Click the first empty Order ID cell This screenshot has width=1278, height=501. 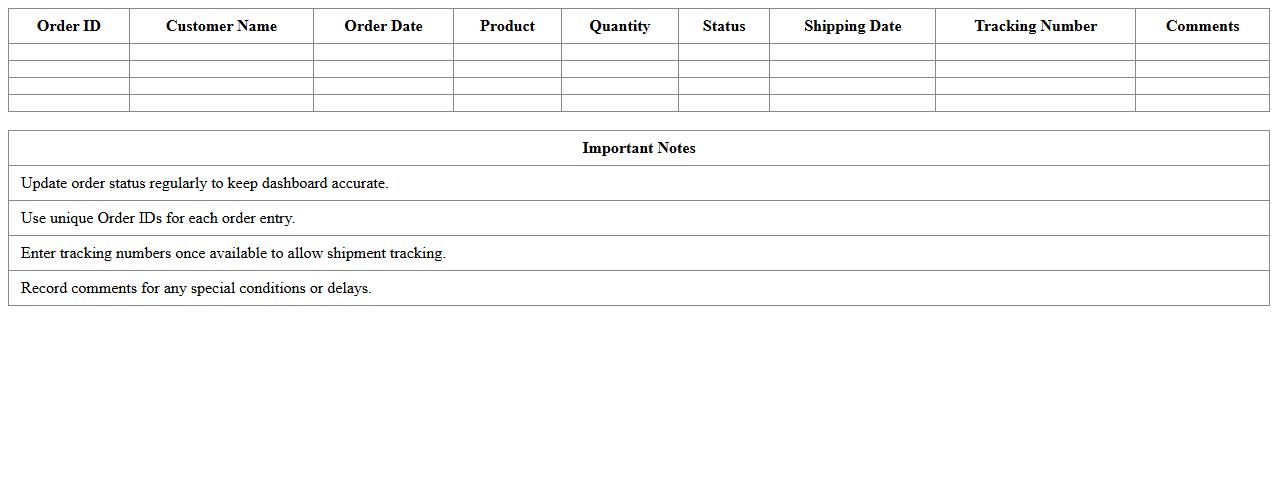(69, 52)
